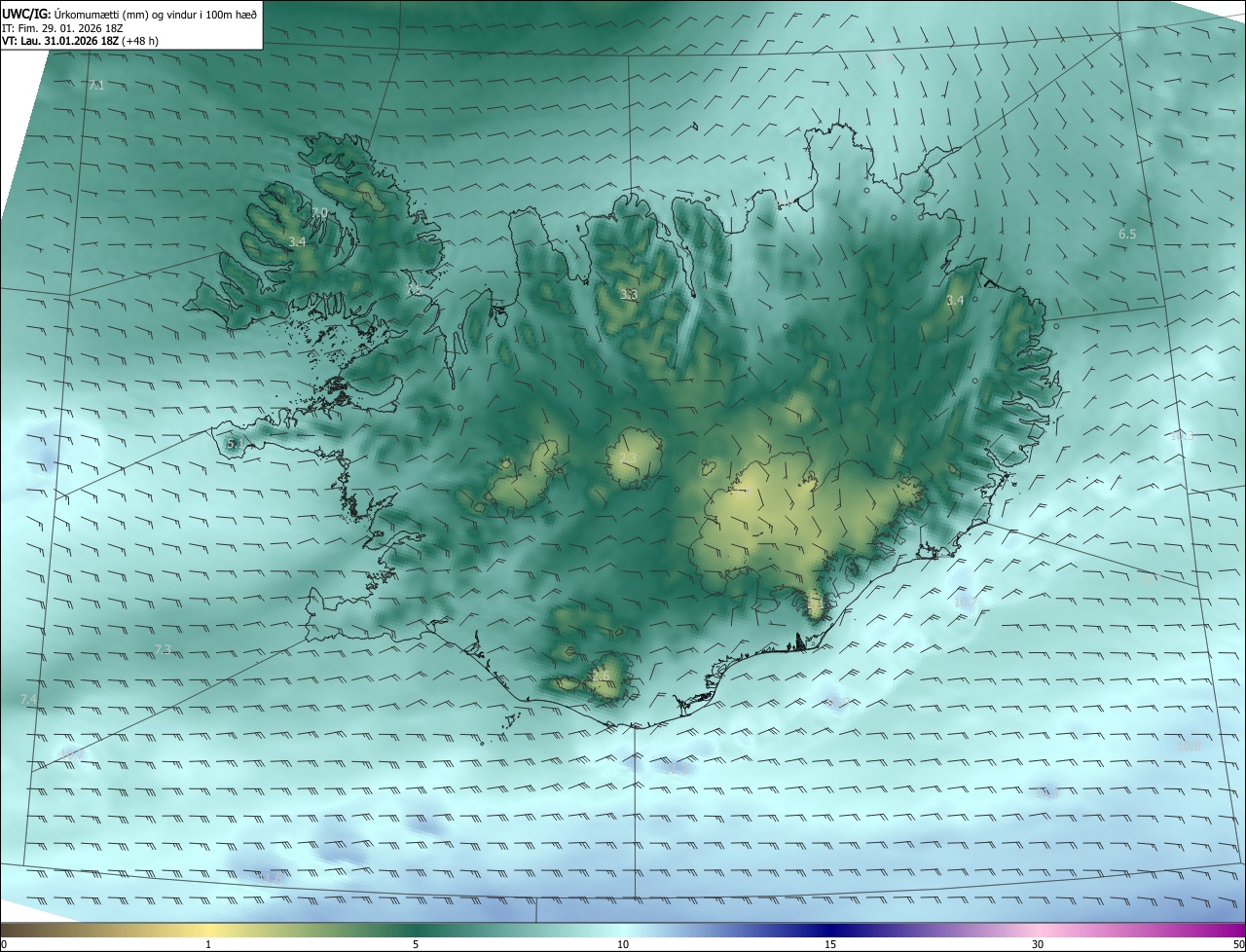Click the 50 tick label on the color scale

click(x=1238, y=944)
